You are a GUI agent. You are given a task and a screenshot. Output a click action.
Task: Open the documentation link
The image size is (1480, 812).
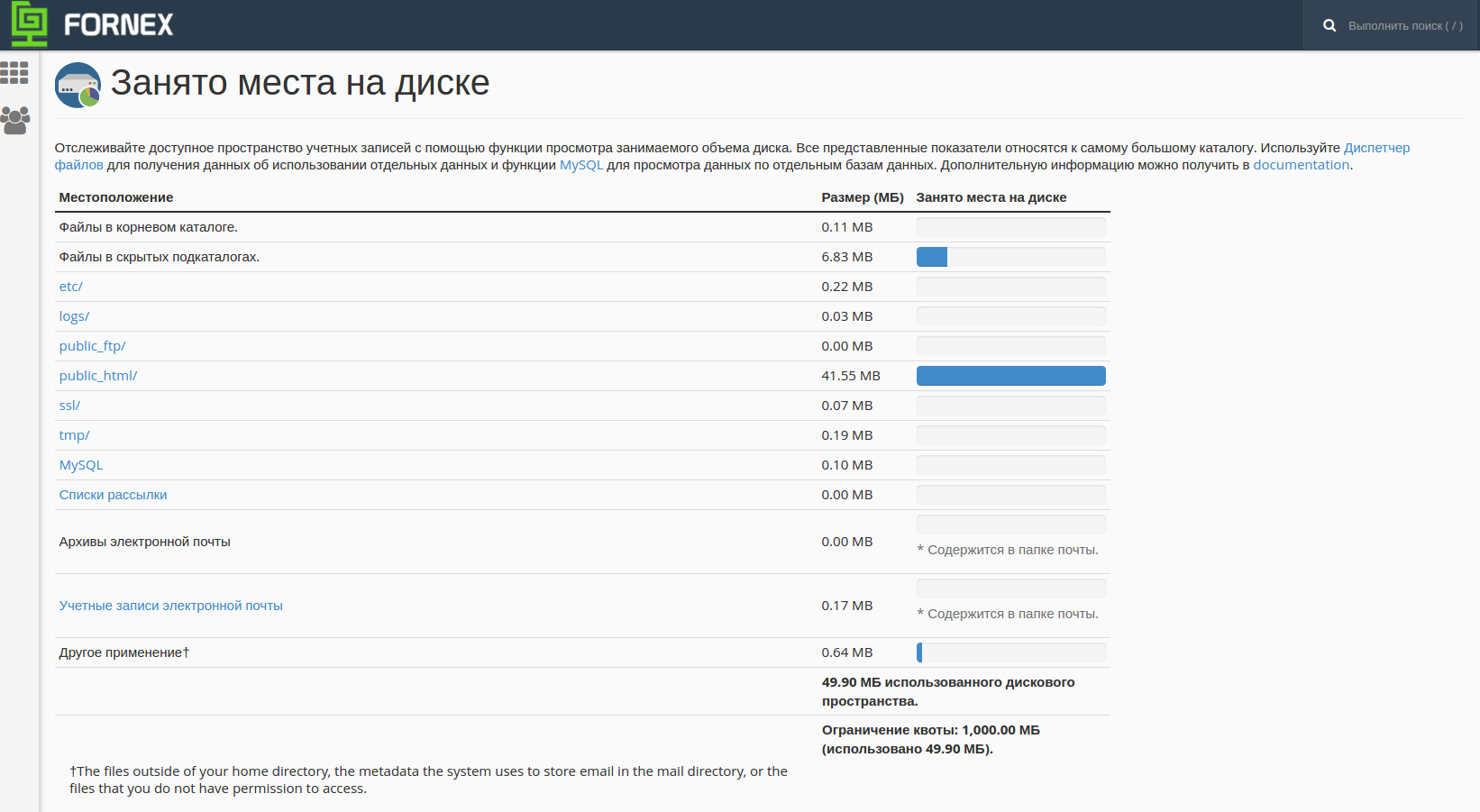pyautogui.click(x=1301, y=165)
